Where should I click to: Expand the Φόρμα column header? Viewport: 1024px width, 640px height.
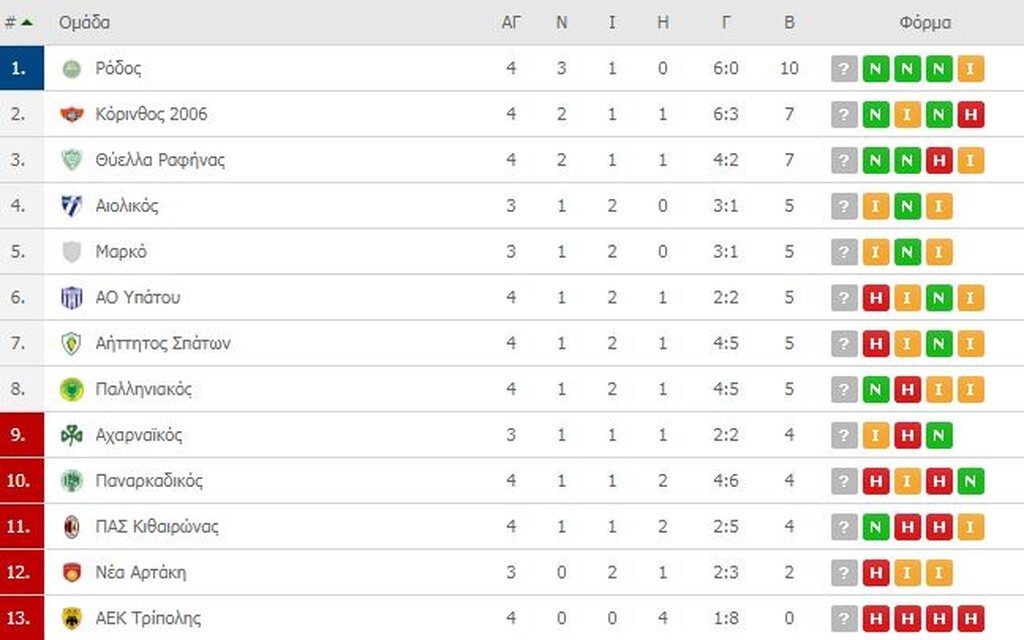(927, 22)
